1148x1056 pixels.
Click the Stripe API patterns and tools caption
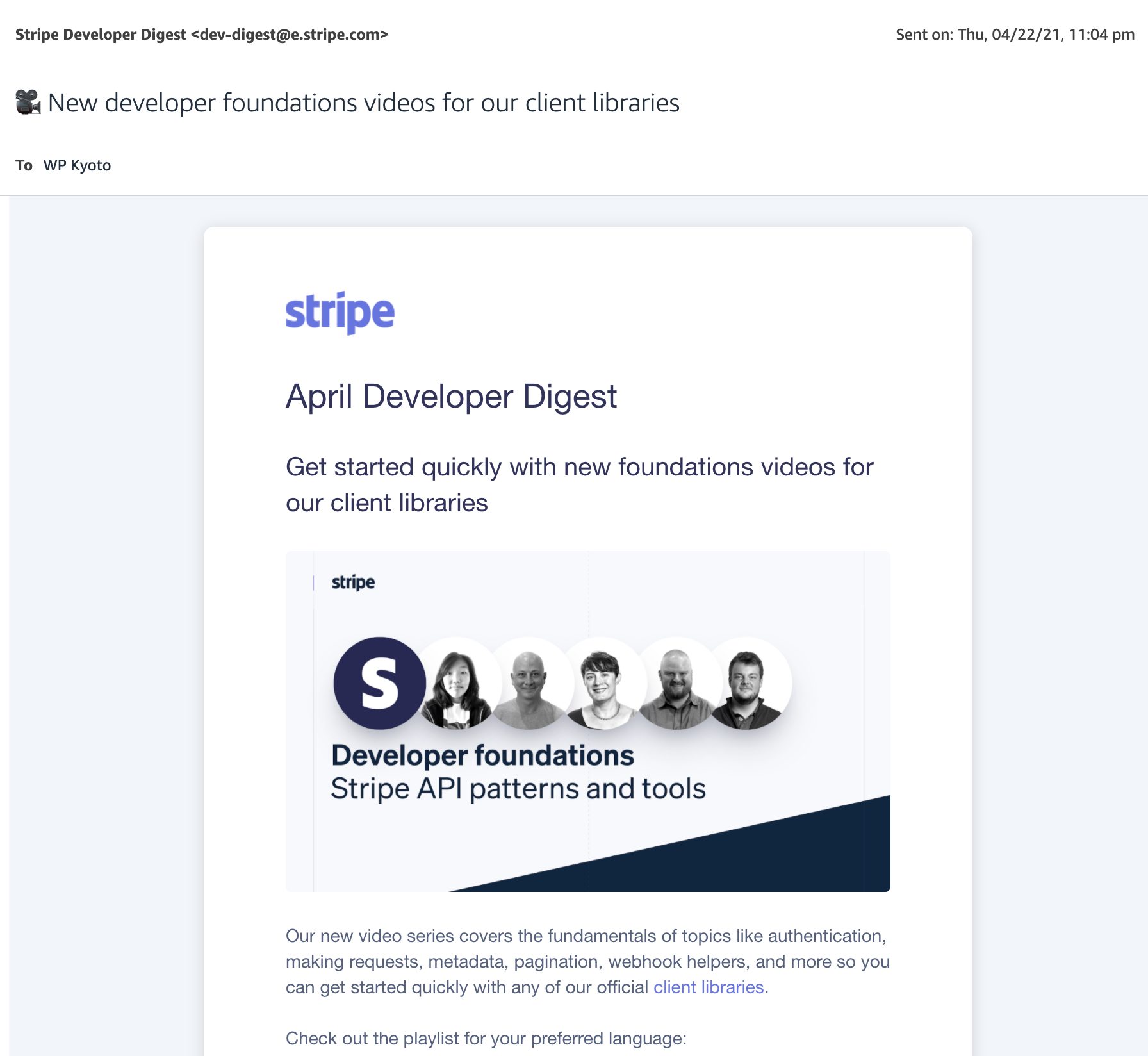coord(518,789)
